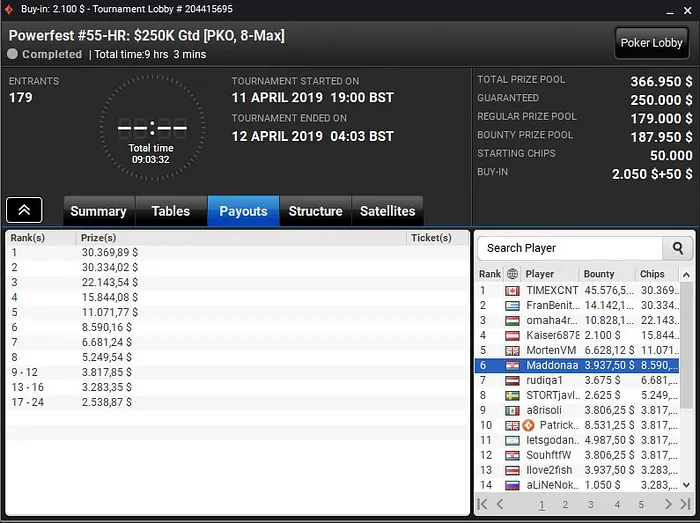Open the Structure tab
Screen dimensions: 700x523
[316, 211]
